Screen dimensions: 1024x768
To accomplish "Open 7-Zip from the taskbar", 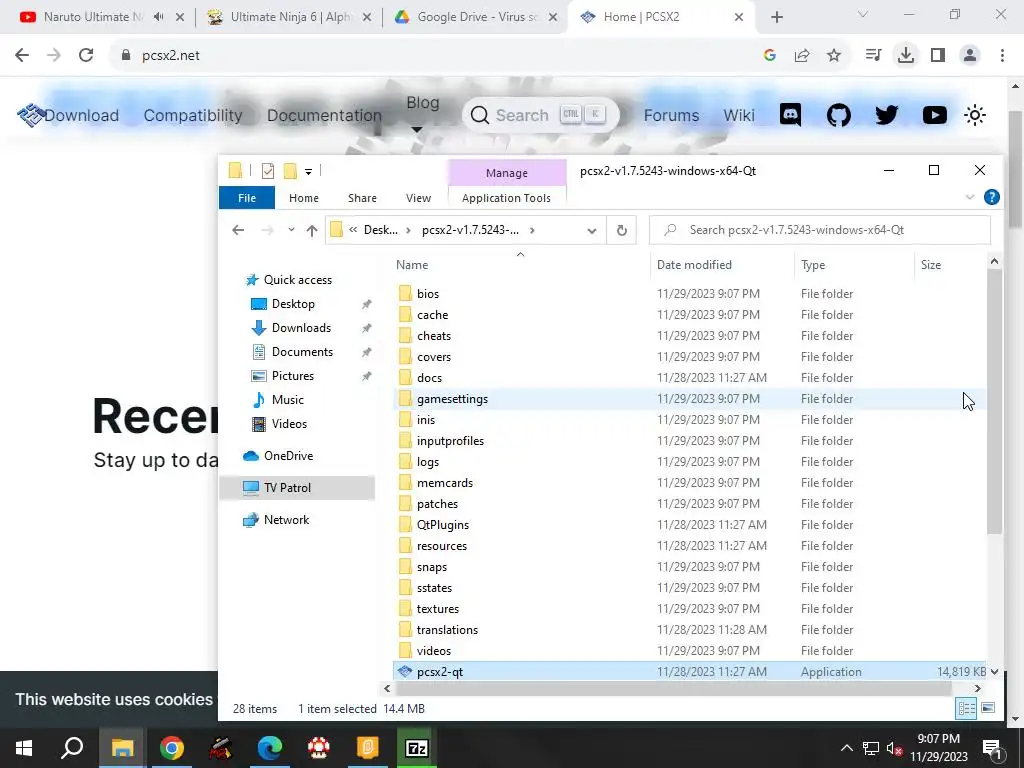I will [417, 748].
